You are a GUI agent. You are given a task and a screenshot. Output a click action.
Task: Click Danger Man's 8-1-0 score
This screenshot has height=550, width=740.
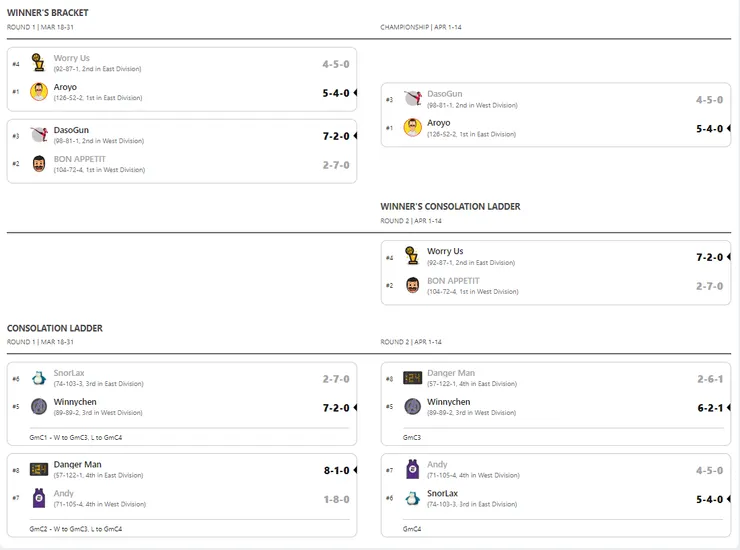point(336,470)
